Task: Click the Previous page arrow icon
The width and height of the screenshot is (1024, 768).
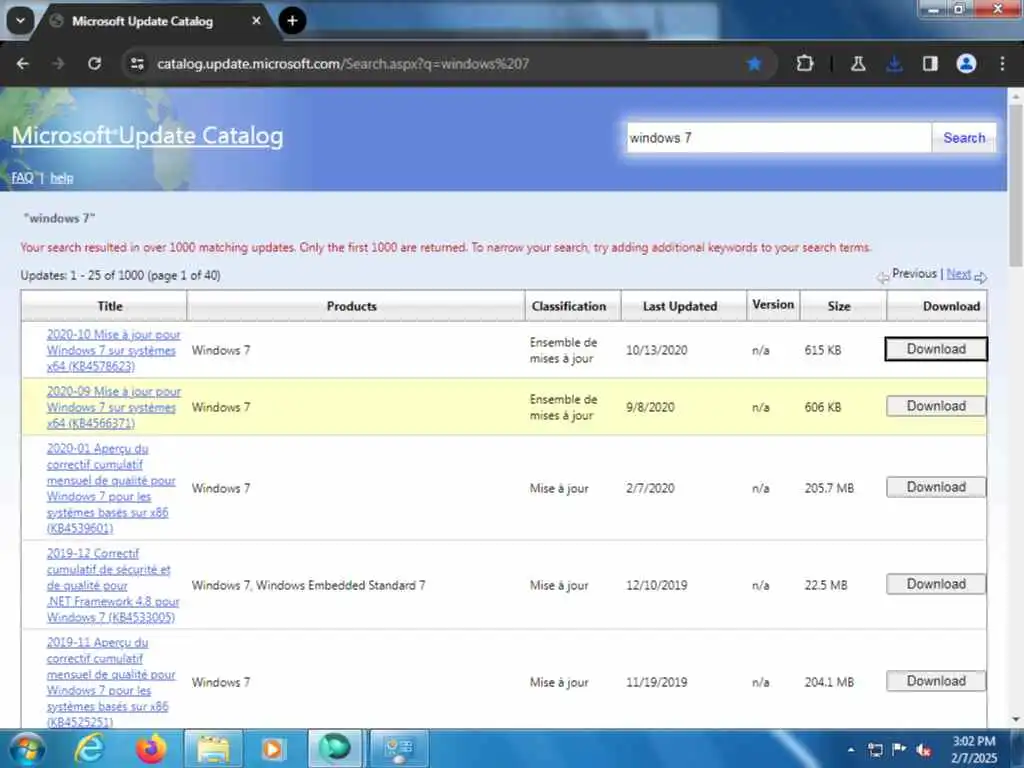Action: (883, 278)
